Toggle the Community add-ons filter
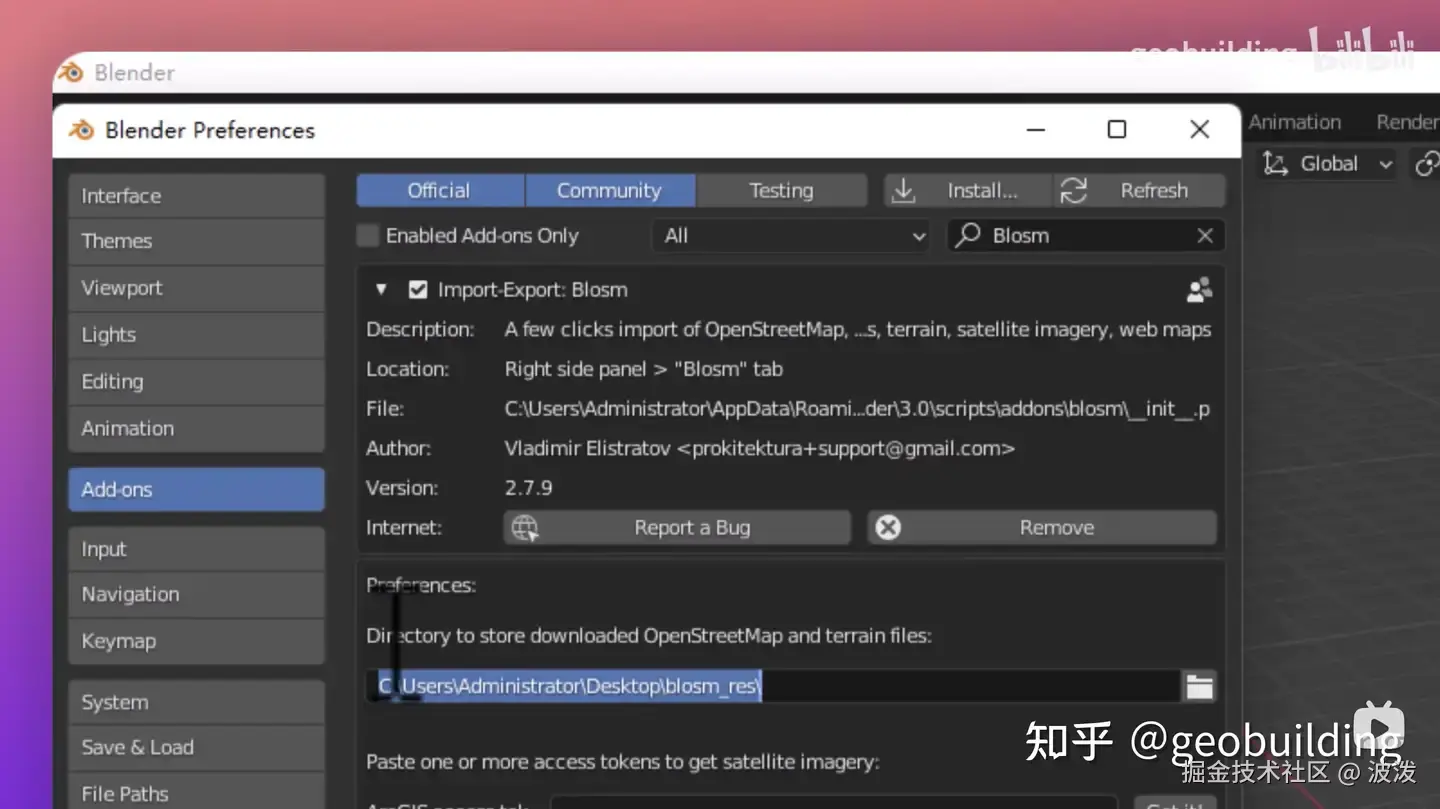The height and width of the screenshot is (809, 1440). pos(610,190)
